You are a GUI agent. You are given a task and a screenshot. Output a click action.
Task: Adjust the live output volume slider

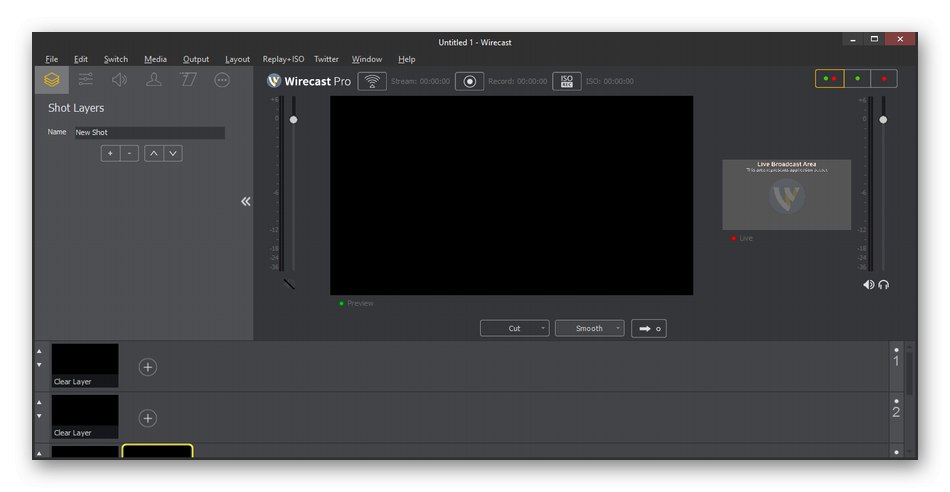[883, 119]
